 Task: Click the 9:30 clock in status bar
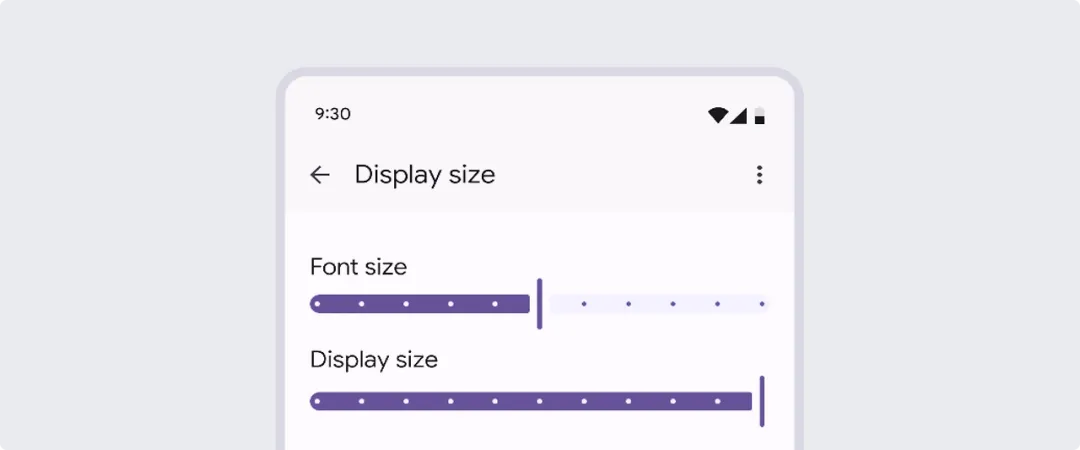tap(332, 114)
